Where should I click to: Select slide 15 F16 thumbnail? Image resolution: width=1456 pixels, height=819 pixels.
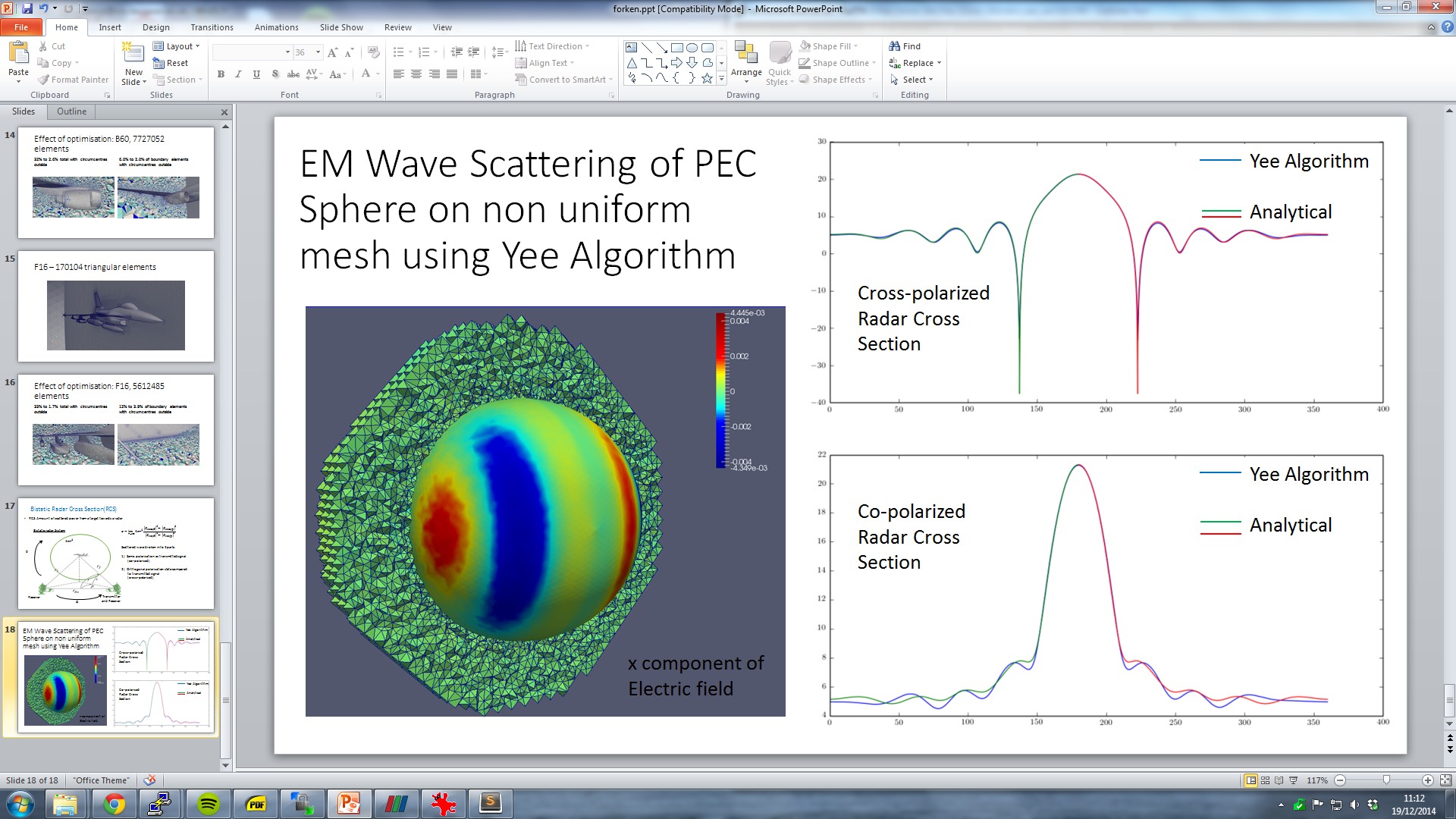coord(116,307)
